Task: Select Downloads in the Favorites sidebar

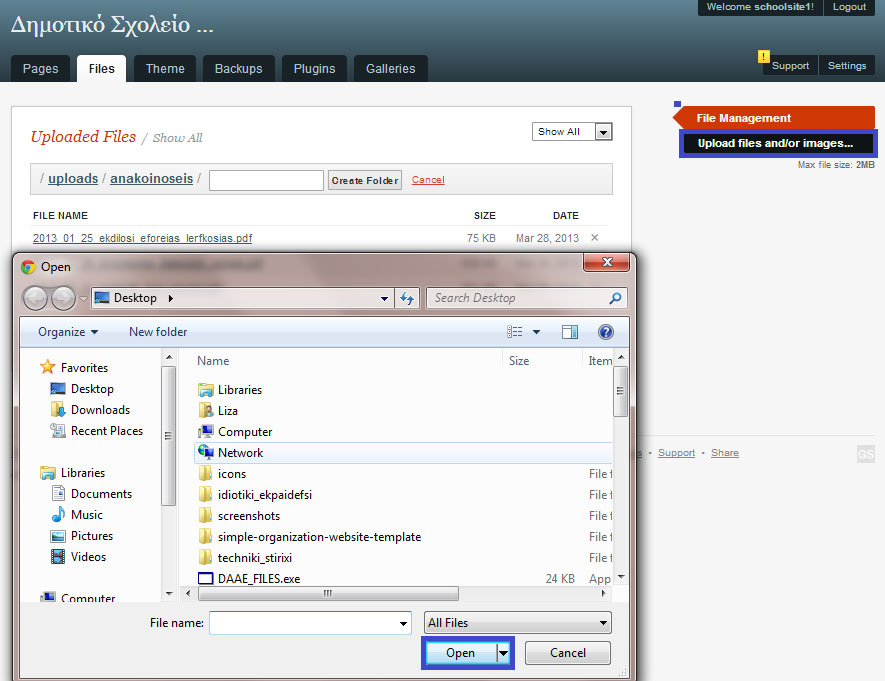Action: point(100,410)
